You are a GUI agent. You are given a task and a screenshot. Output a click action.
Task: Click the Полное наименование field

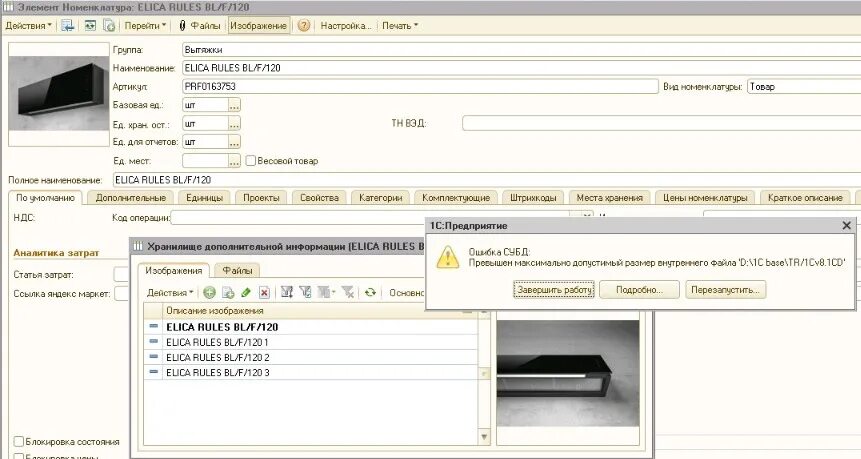[x=487, y=180]
